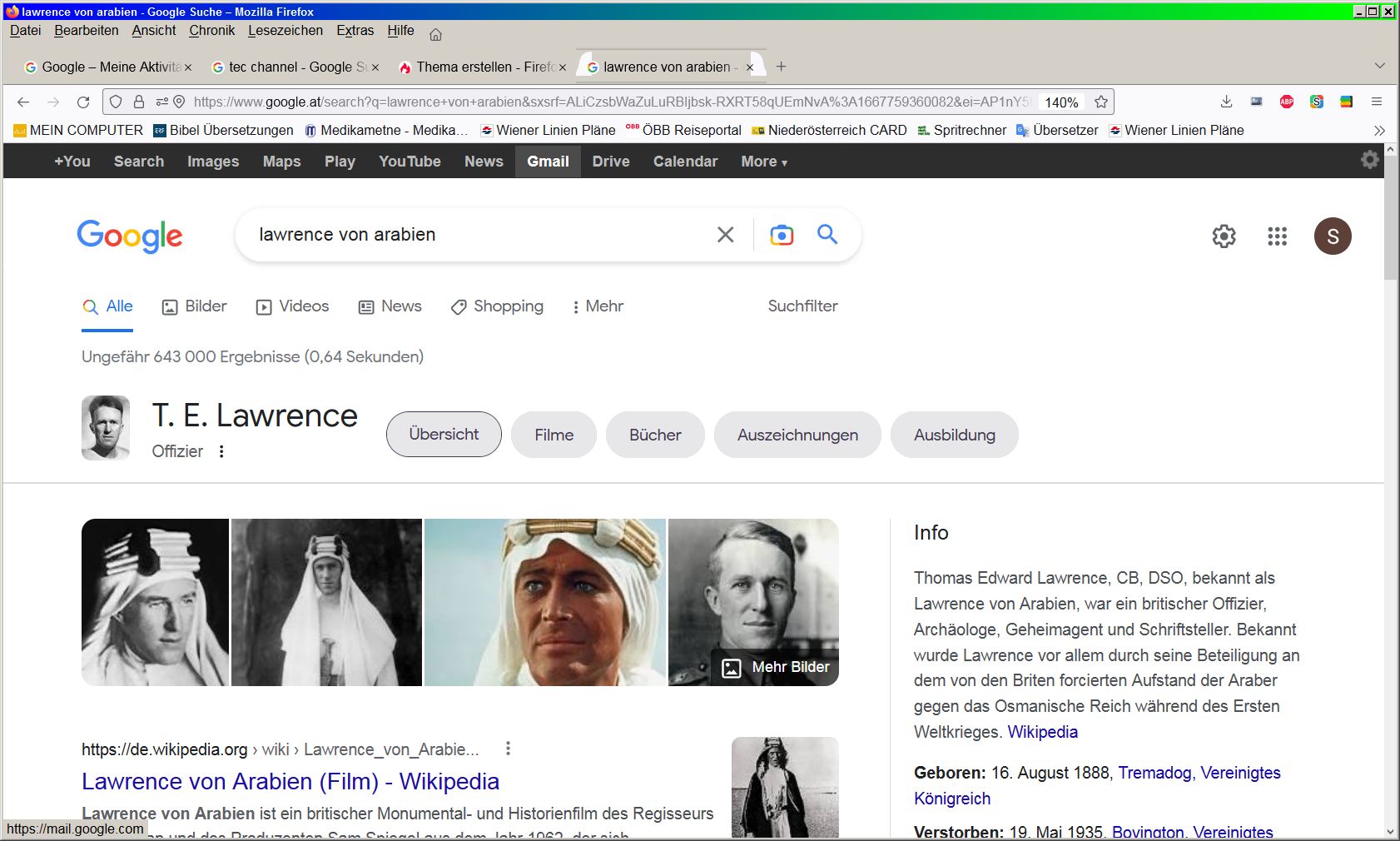The height and width of the screenshot is (841, 1400).
Task: Switch to the Bilder search tab
Action: [195, 306]
